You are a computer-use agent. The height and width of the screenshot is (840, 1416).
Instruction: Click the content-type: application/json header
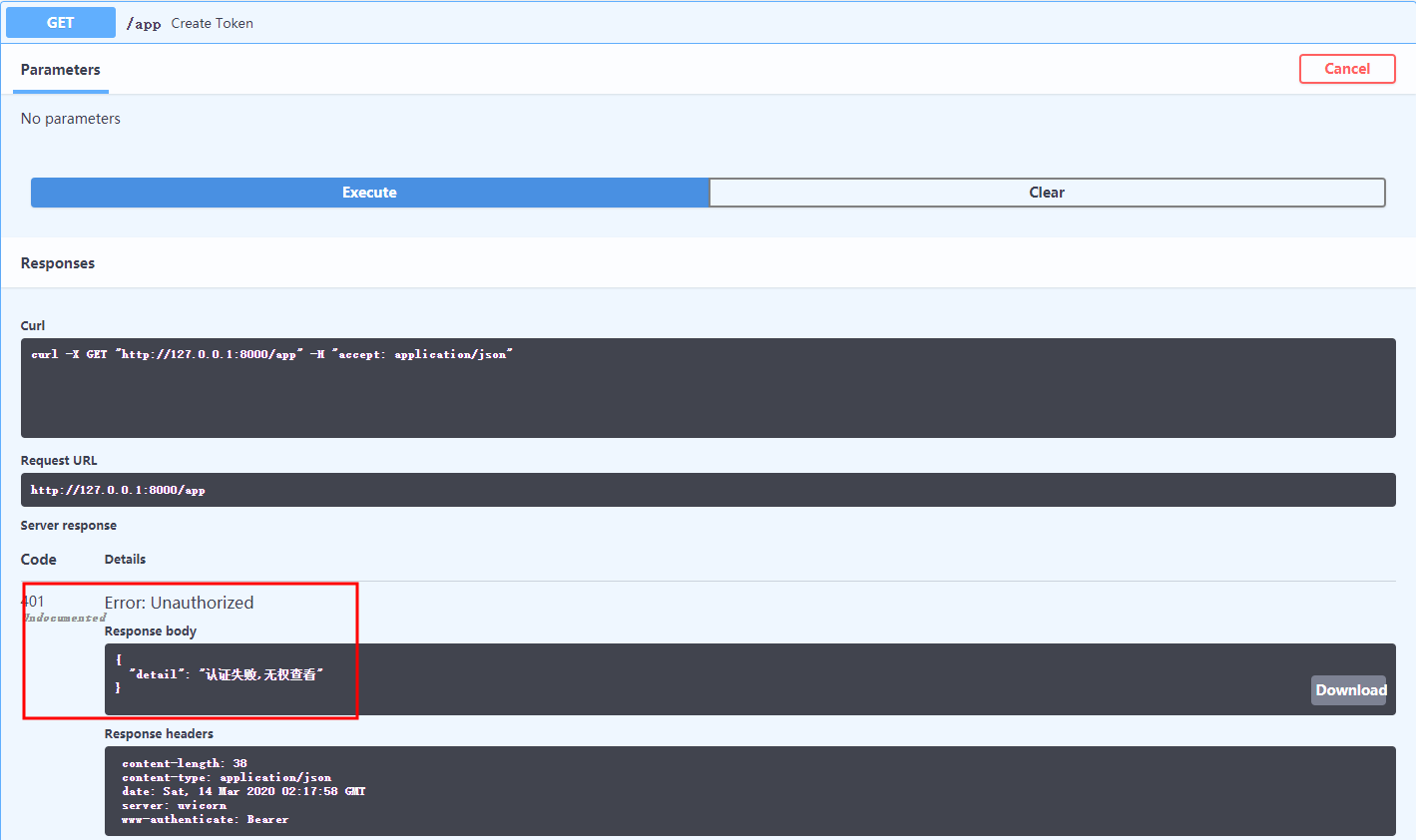[227, 777]
